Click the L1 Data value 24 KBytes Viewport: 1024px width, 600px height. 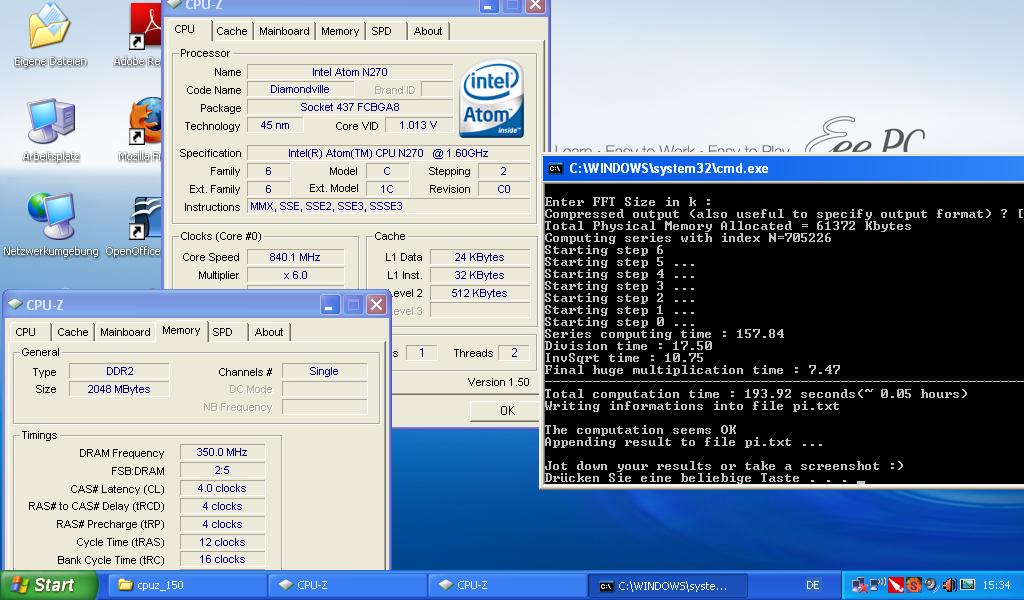[x=479, y=257]
